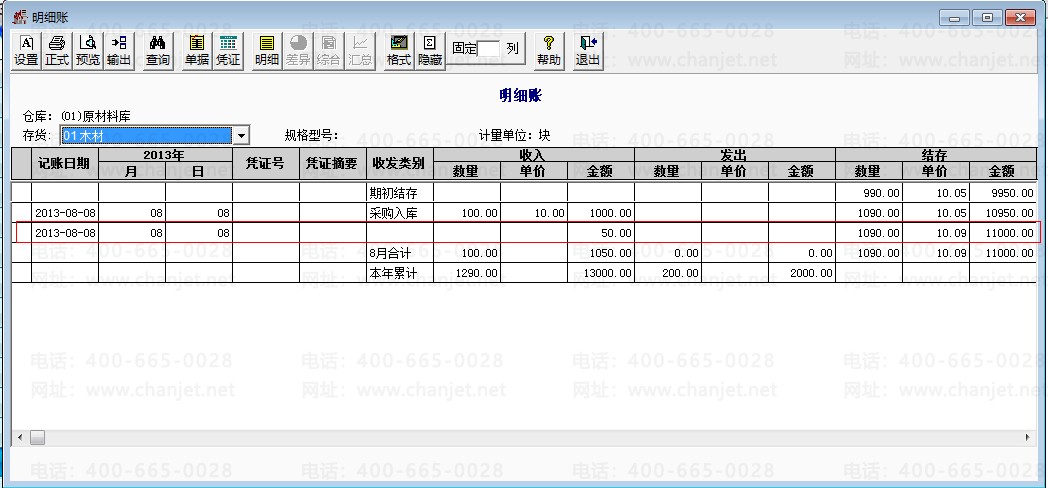Close the 明细账 window
This screenshot has height=488, width=1048.
click(1020, 18)
